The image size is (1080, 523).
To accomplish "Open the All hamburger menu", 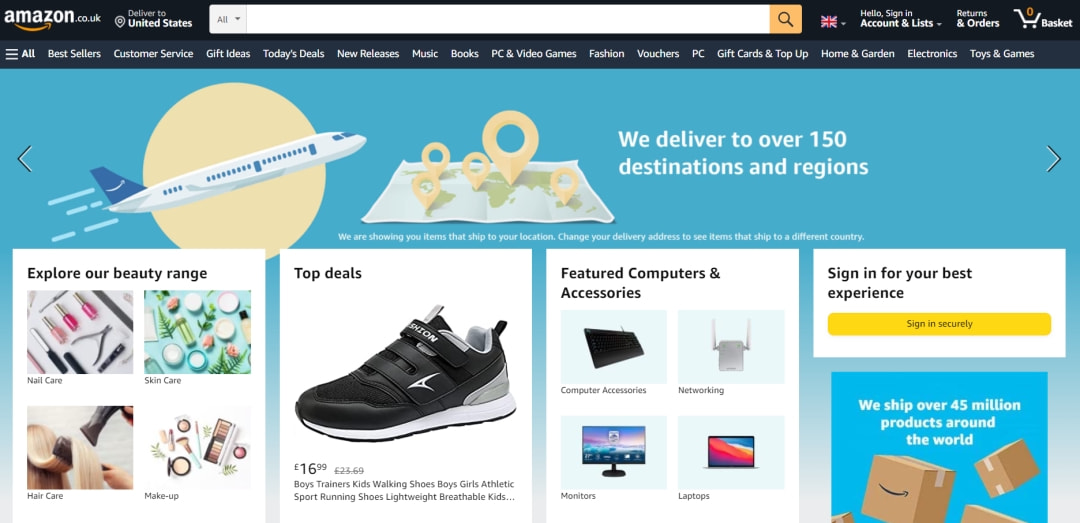I will tap(20, 54).
